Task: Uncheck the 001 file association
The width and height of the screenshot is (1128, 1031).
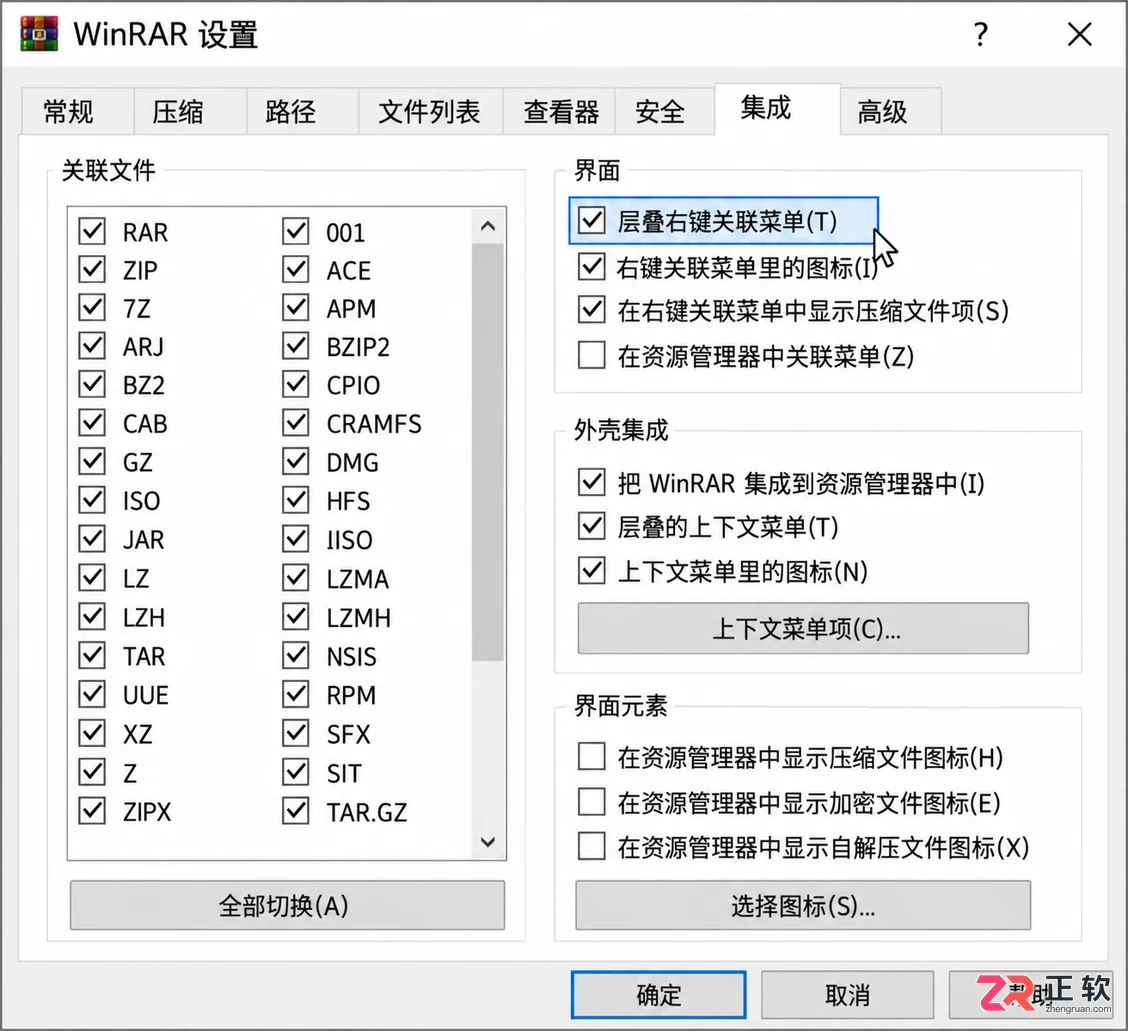Action: (x=296, y=232)
